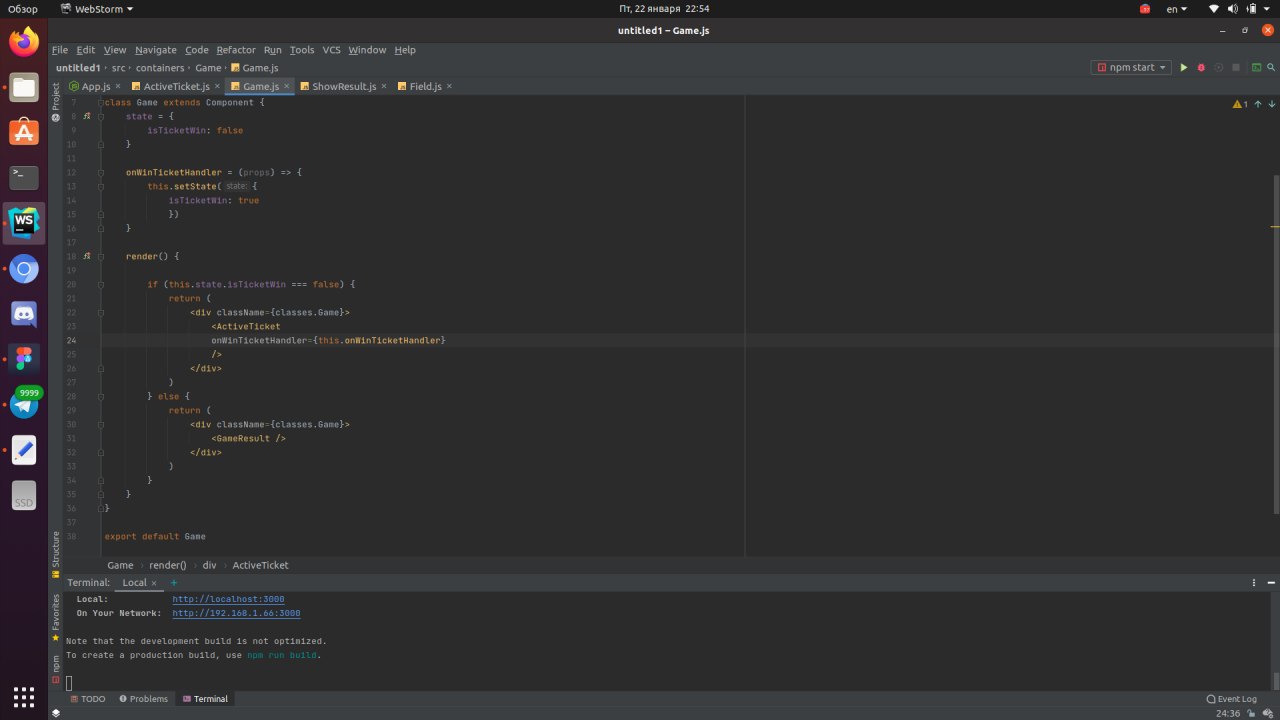This screenshot has height=720, width=1280.
Task: Open the VCS menu
Action: [331, 50]
